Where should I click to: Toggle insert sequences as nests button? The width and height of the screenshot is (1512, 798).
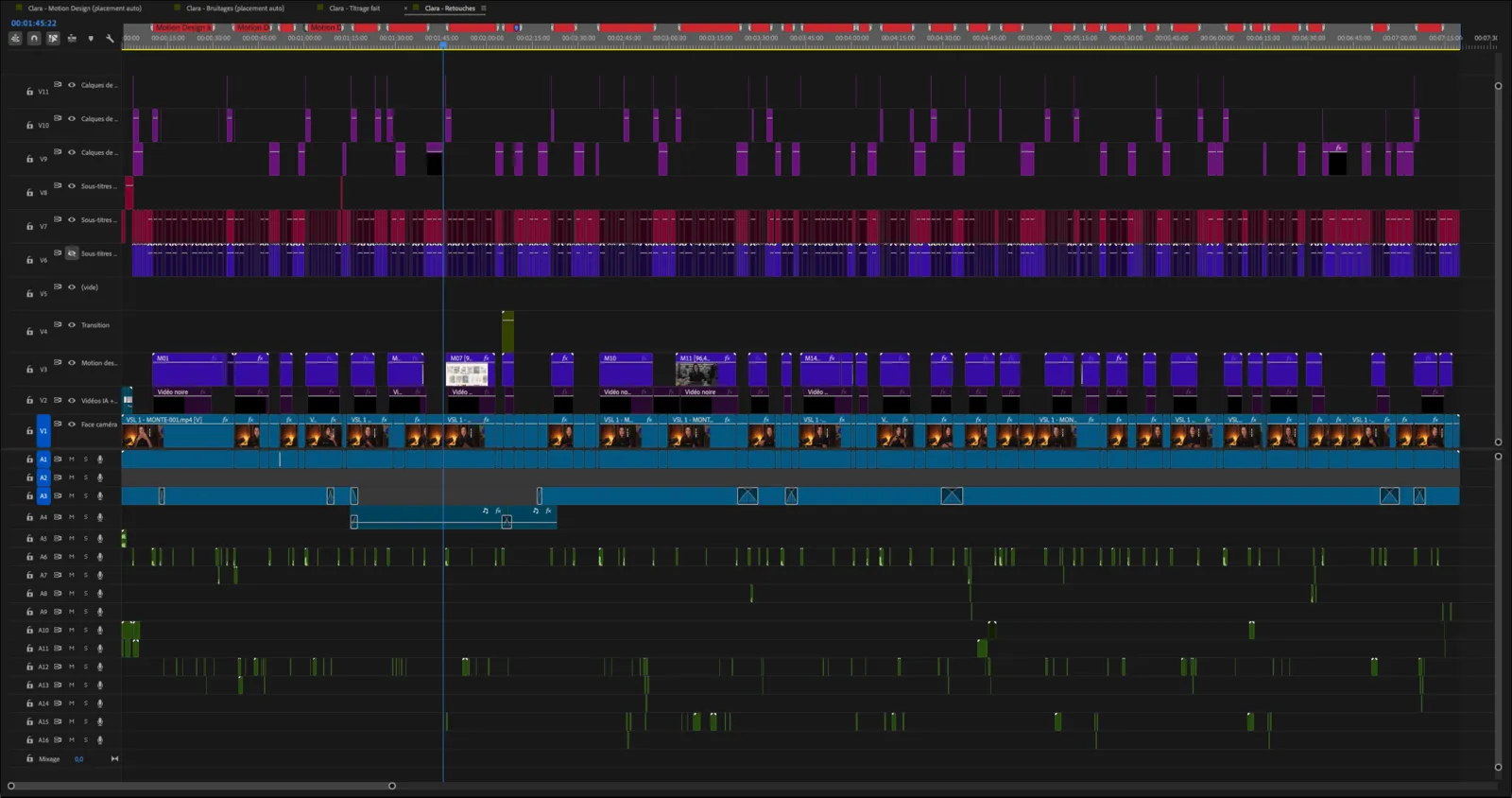(x=15, y=39)
